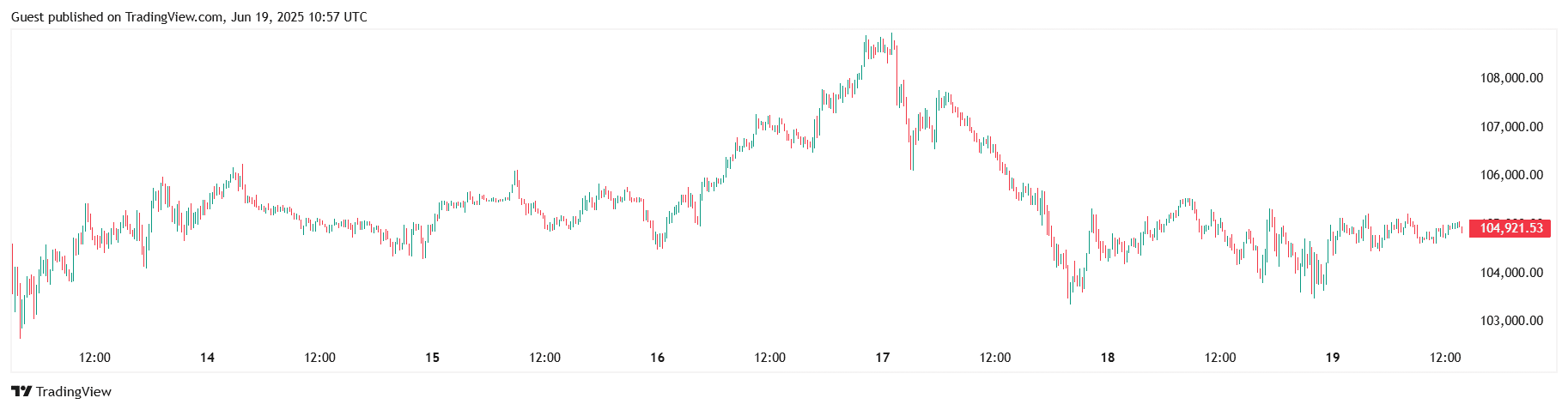Click the 104,000.00 price axis label
1568x410 pixels.
pos(1511,273)
